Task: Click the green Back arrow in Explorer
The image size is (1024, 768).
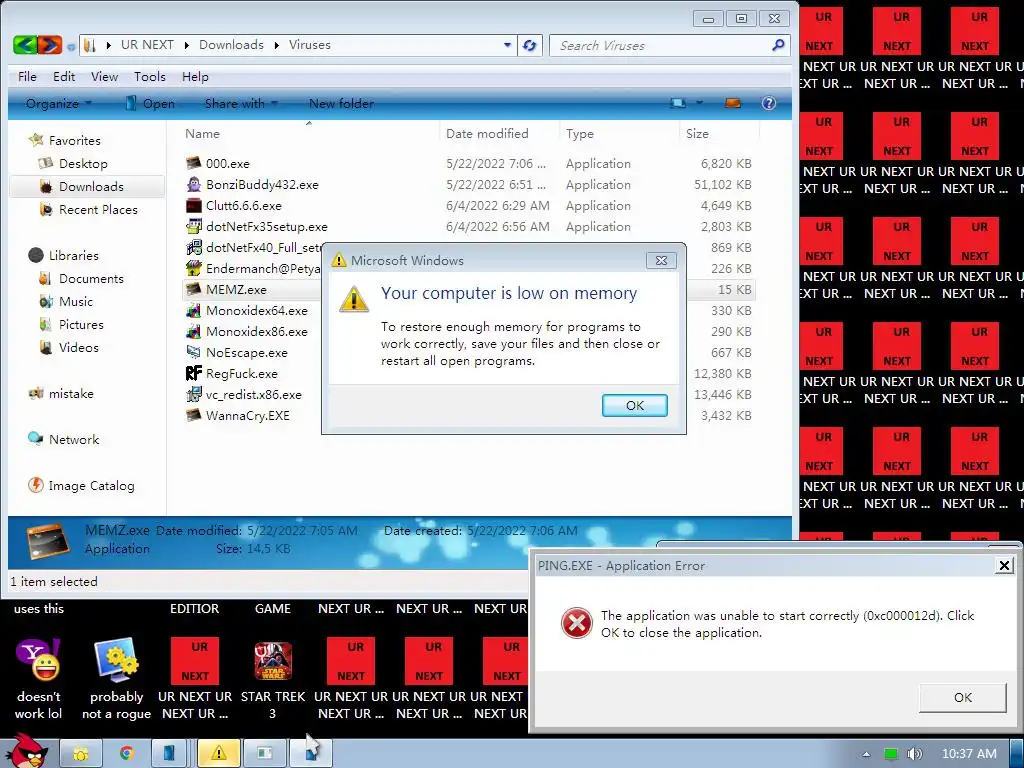Action: point(24,45)
